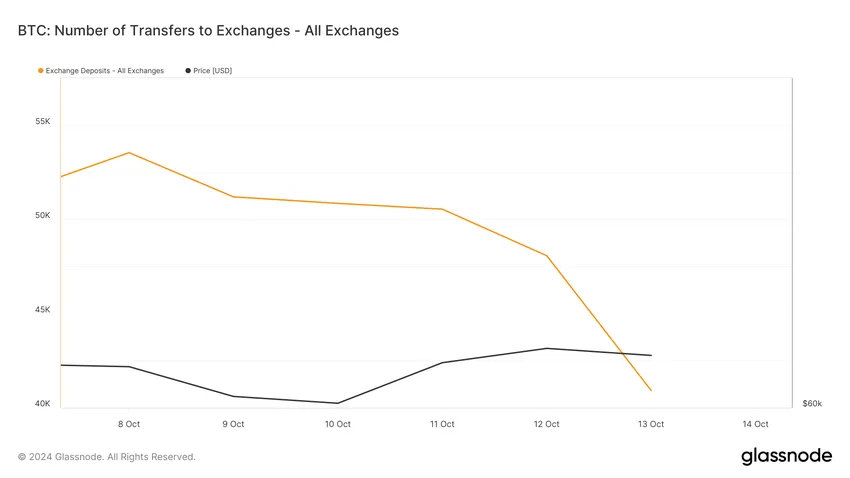
Task: Click the orange line peak at 8 Oct
Action: pos(129,153)
